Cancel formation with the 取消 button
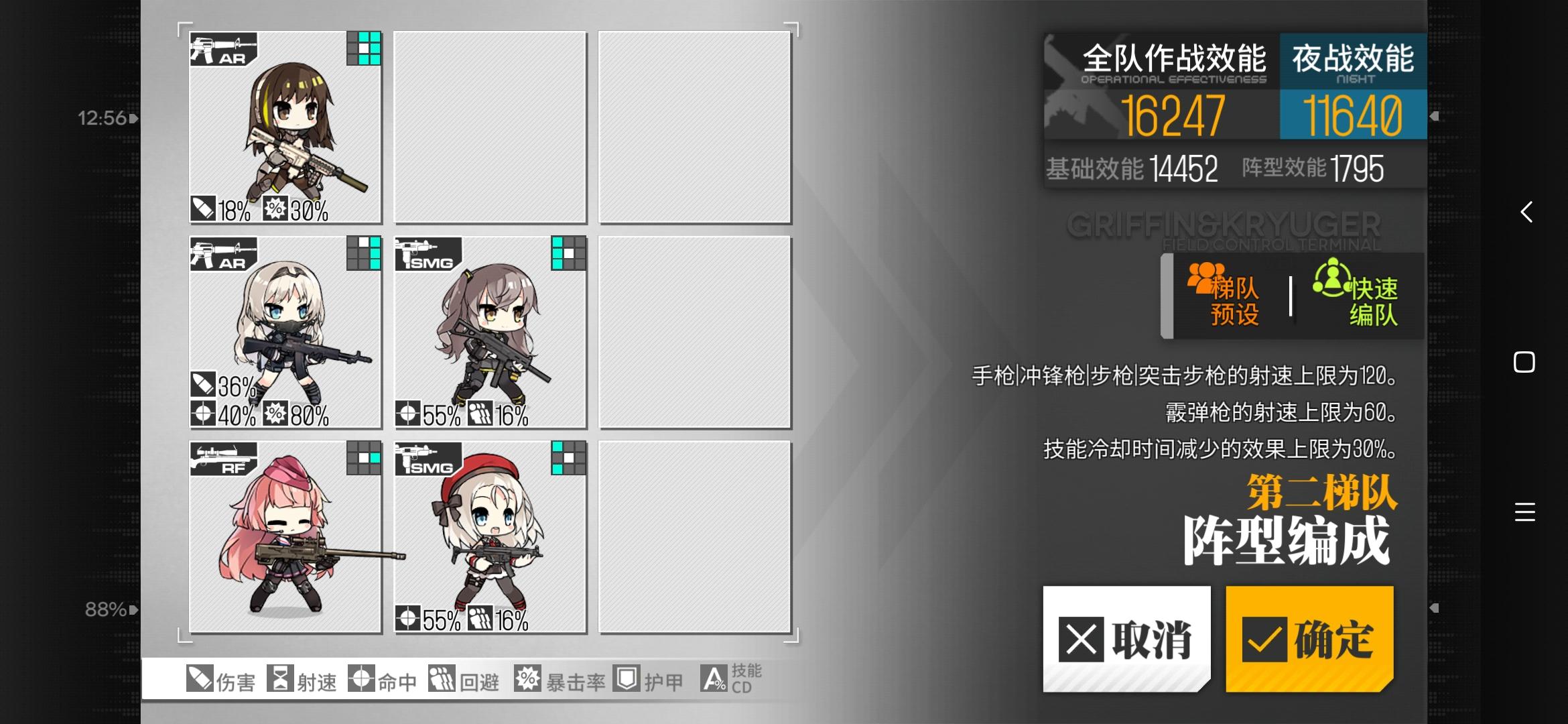Image resolution: width=1568 pixels, height=724 pixels. tap(1126, 639)
